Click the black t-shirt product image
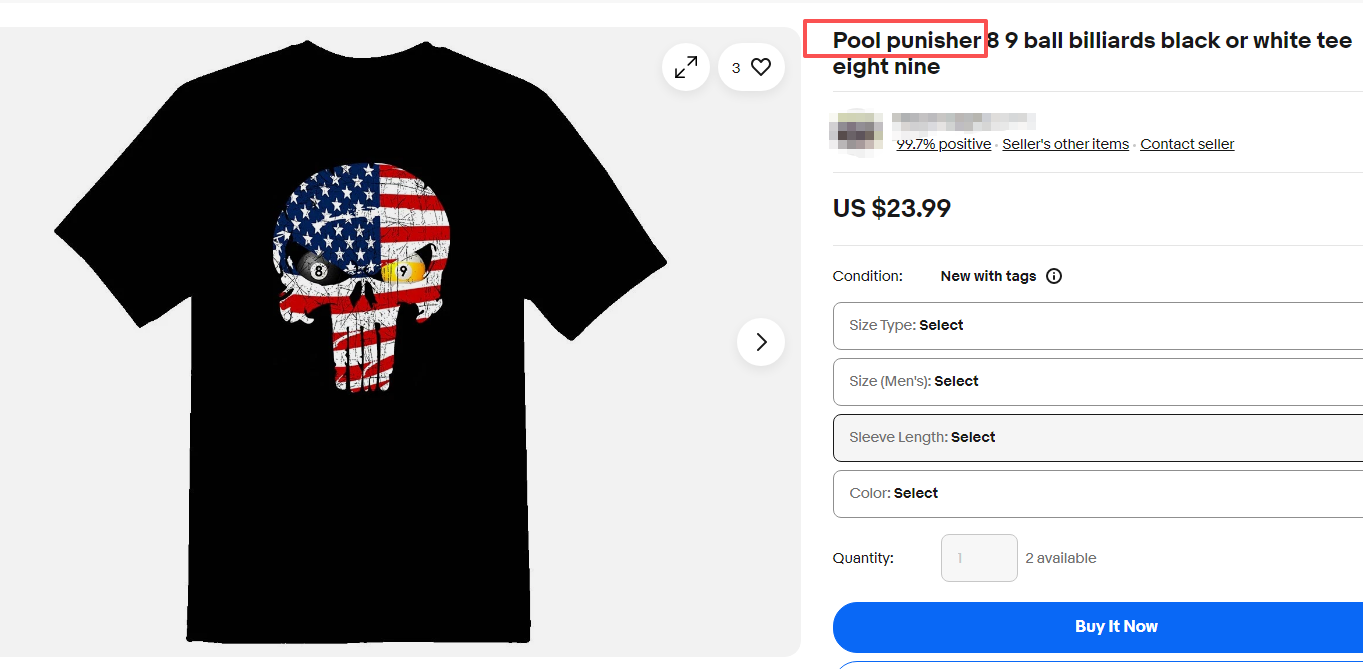Screen dimensions: 1363x669 click(x=361, y=350)
